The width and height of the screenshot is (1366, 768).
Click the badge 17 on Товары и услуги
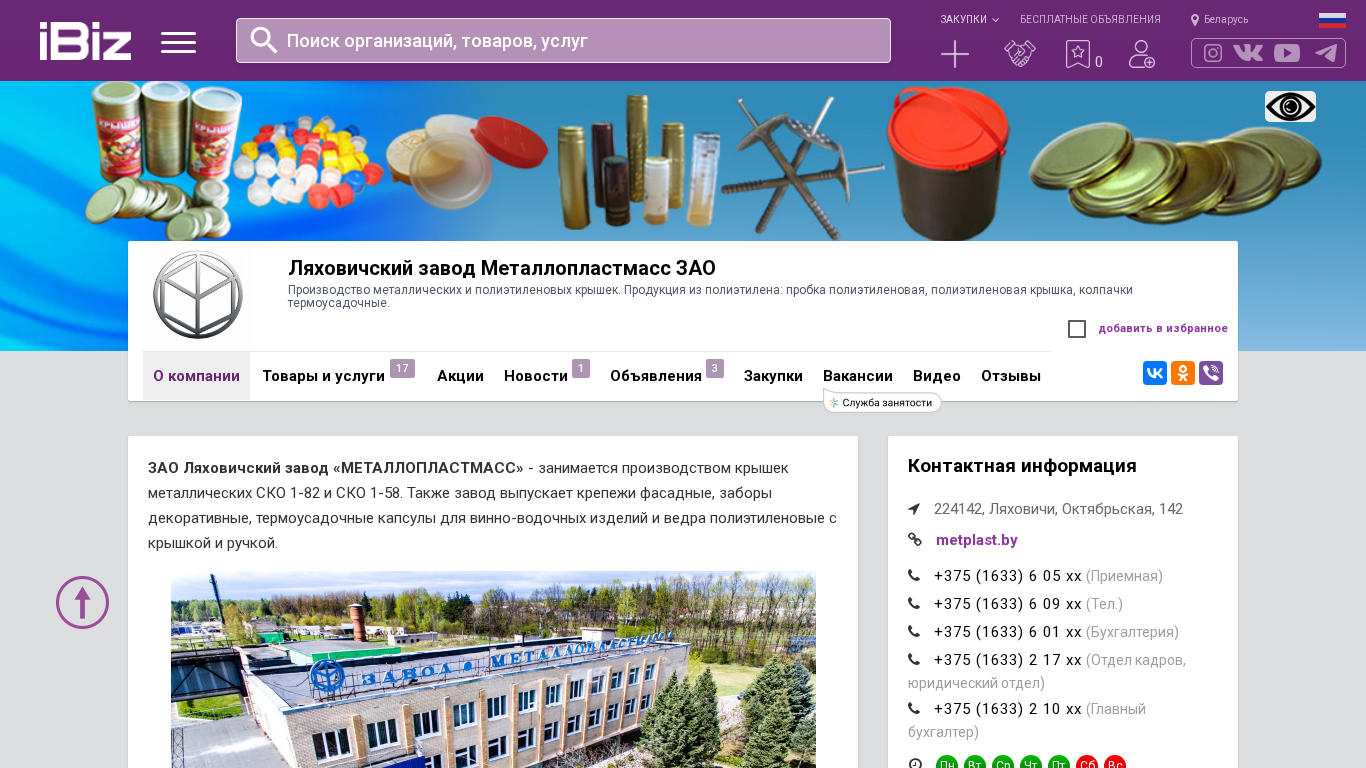click(x=402, y=369)
